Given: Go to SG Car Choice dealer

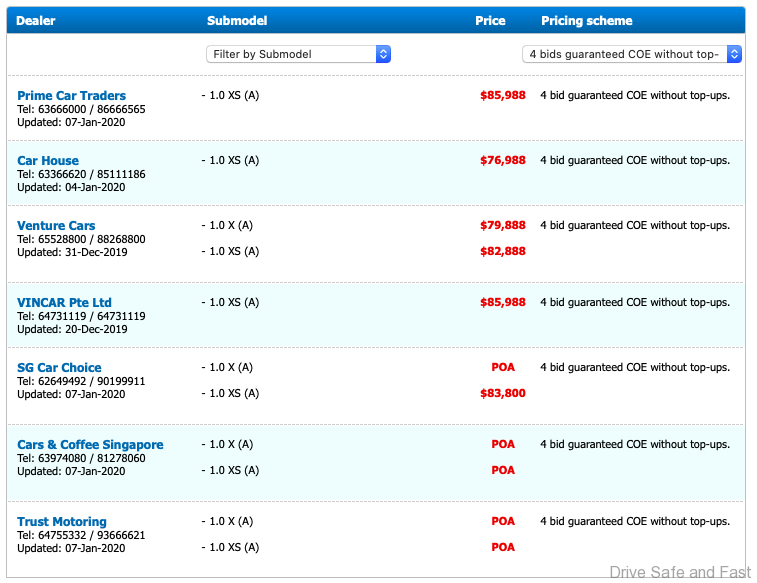Looking at the screenshot, I should [x=59, y=368].
